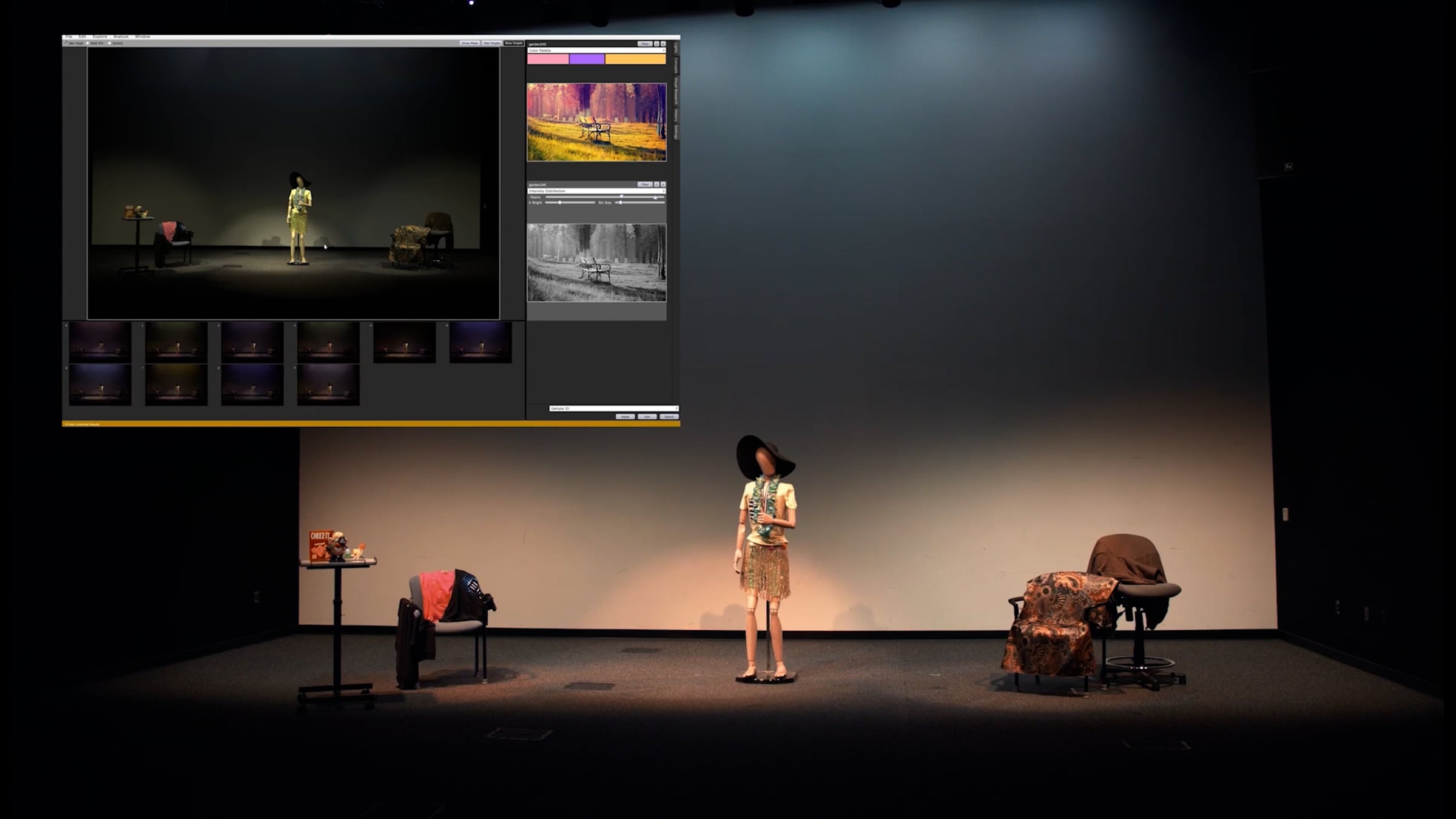The height and width of the screenshot is (819, 1456).
Task: Toggle the Idea Target checkbox
Action: point(66,43)
